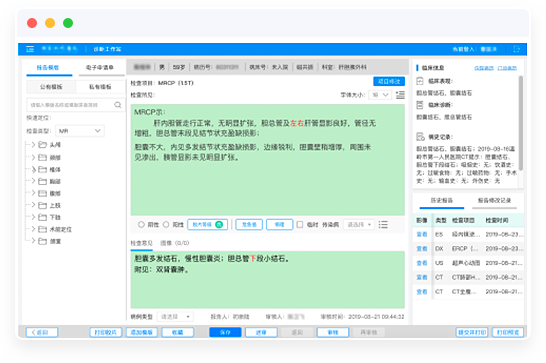546x363 pixels.
Task: Select the 阴性 radio button
Action: click(141, 225)
